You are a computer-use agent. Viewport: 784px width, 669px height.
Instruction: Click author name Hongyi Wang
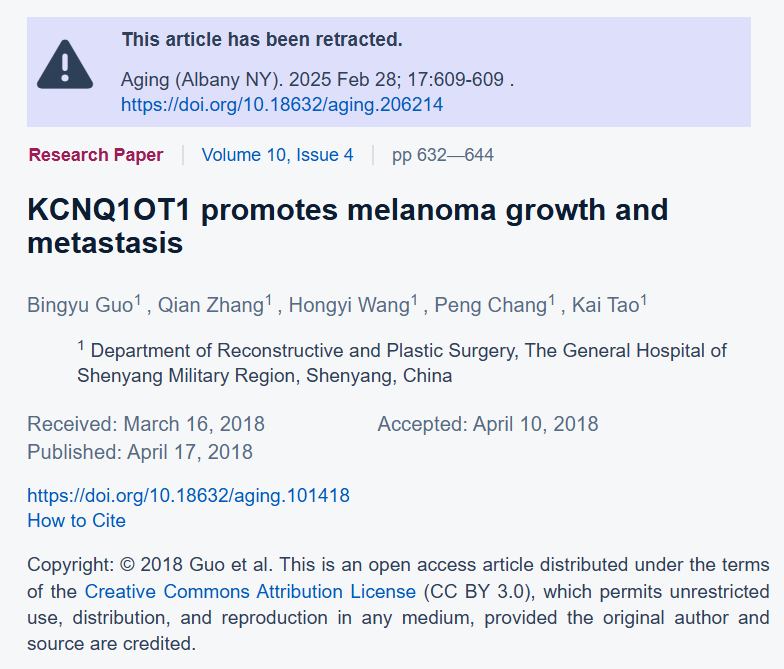pos(350,305)
